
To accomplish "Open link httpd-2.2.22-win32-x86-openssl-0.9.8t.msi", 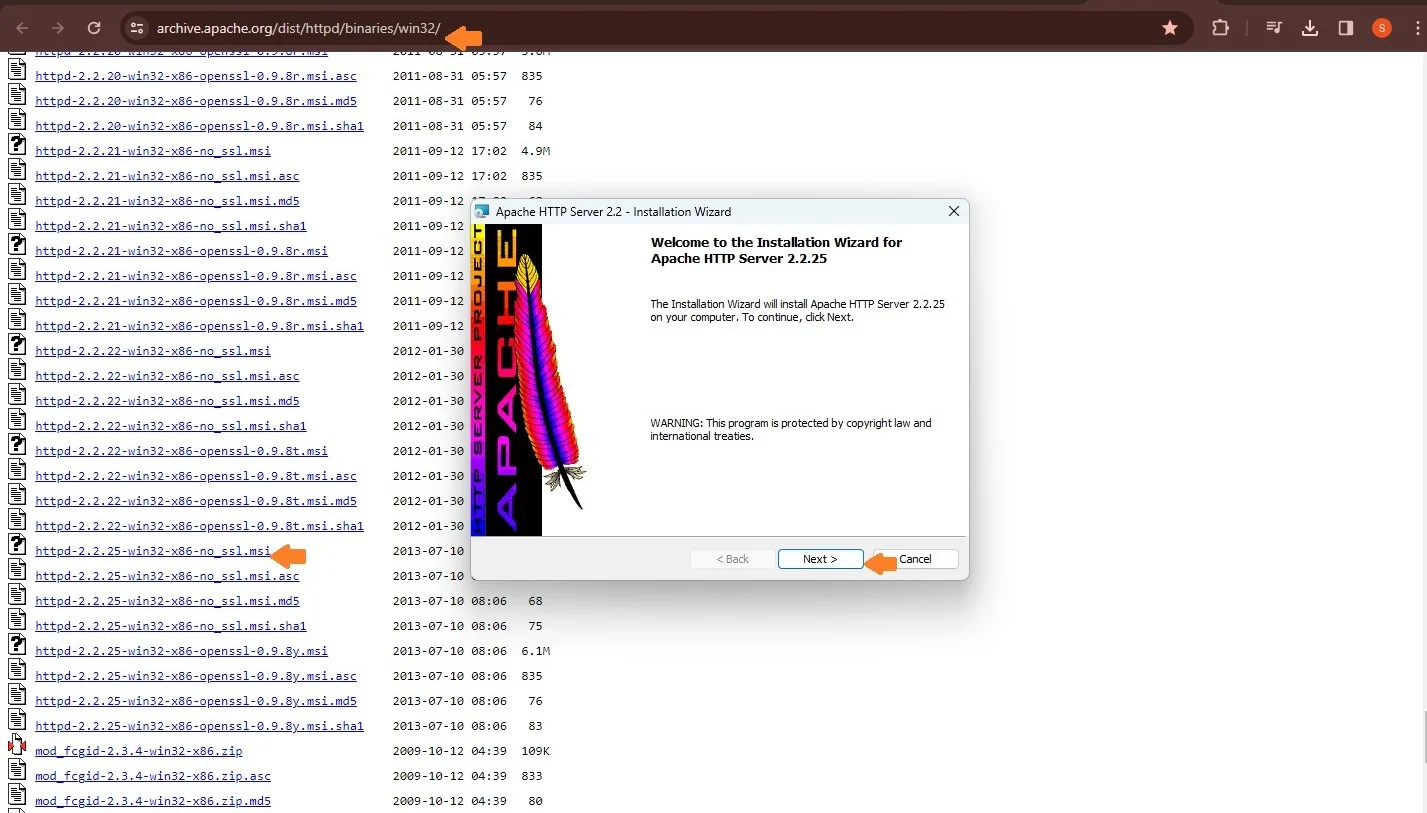I will 181,451.
